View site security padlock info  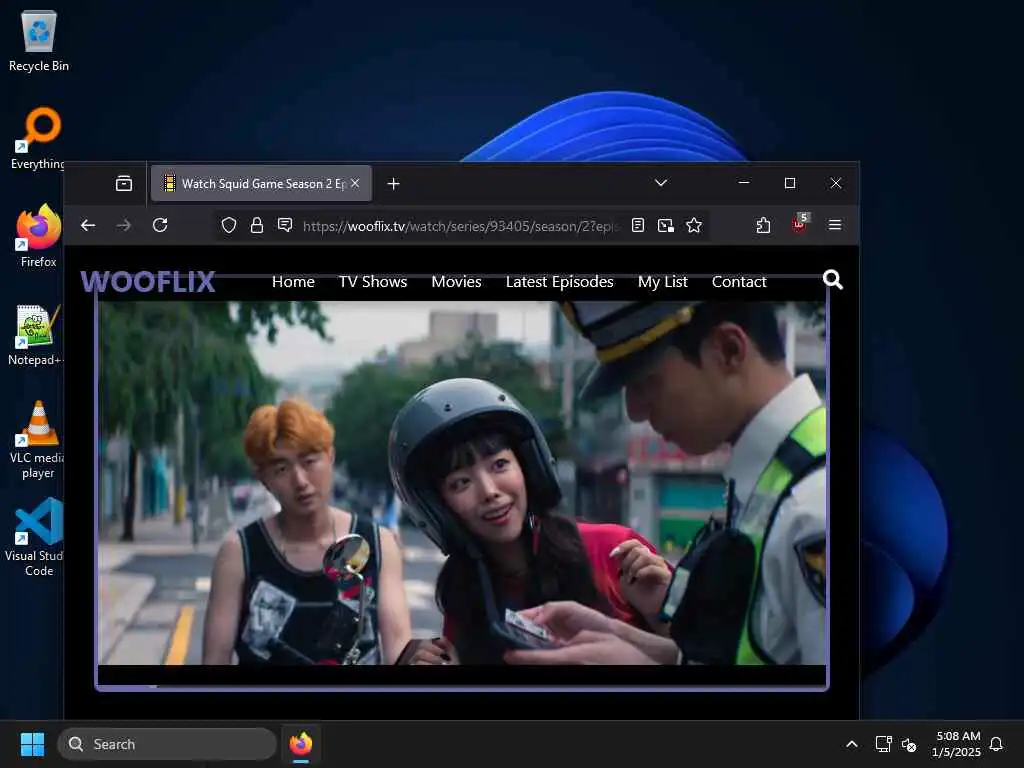(257, 225)
